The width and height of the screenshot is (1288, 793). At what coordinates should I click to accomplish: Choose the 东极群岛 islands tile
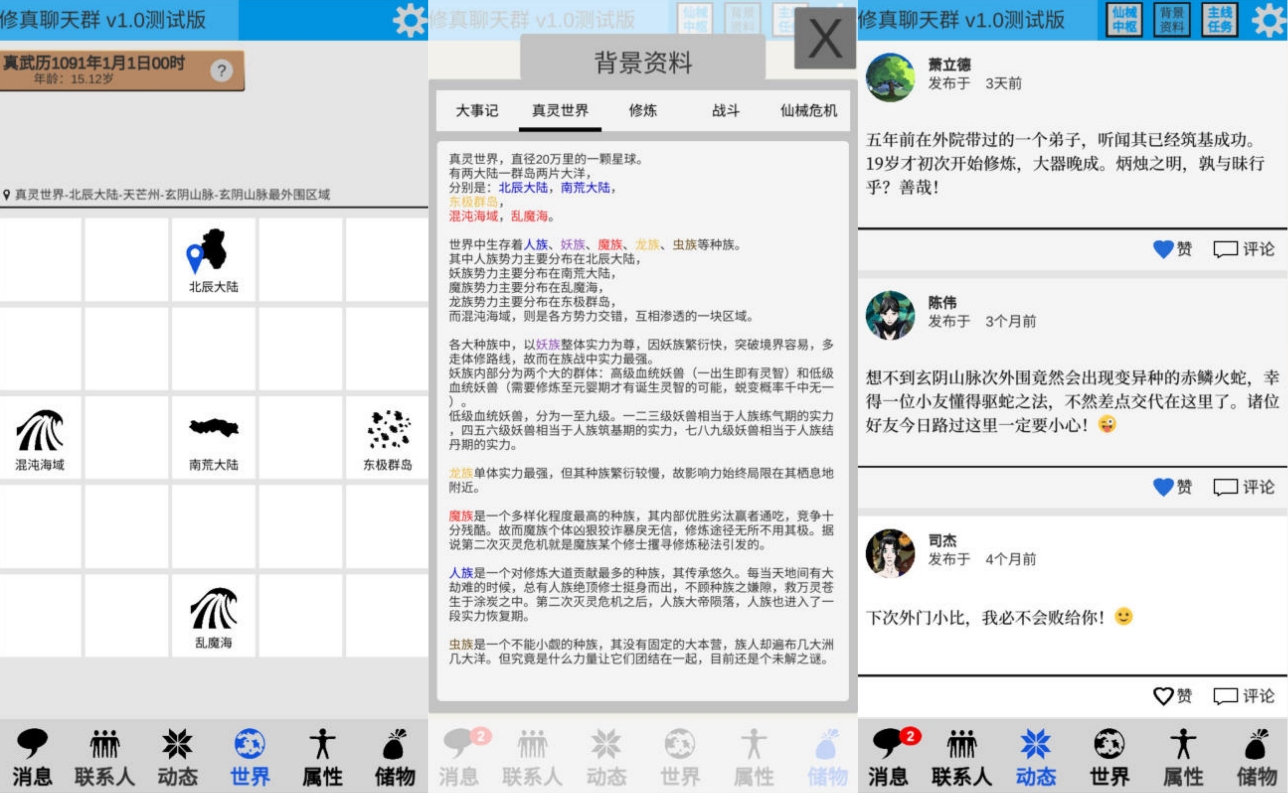coord(387,438)
